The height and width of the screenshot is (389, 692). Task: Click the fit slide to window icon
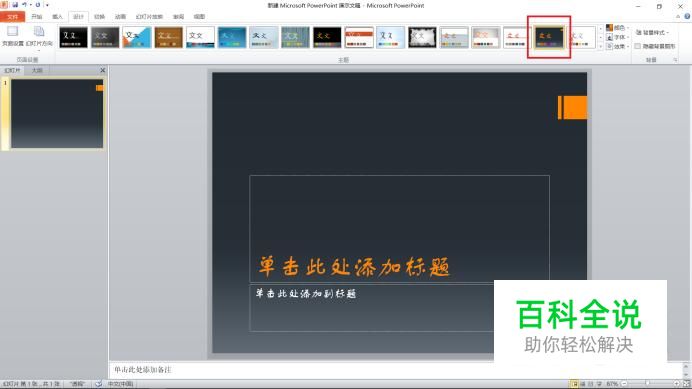pos(686,384)
